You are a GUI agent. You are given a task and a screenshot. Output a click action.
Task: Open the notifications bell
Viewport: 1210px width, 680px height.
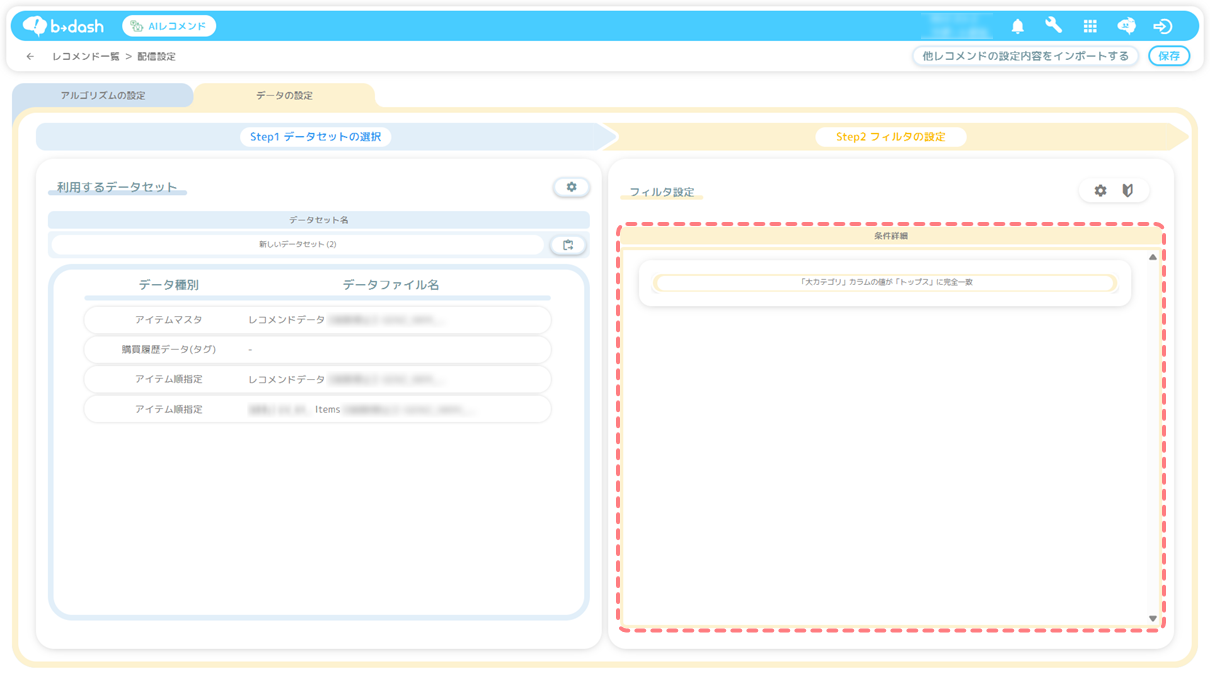[x=1017, y=27]
